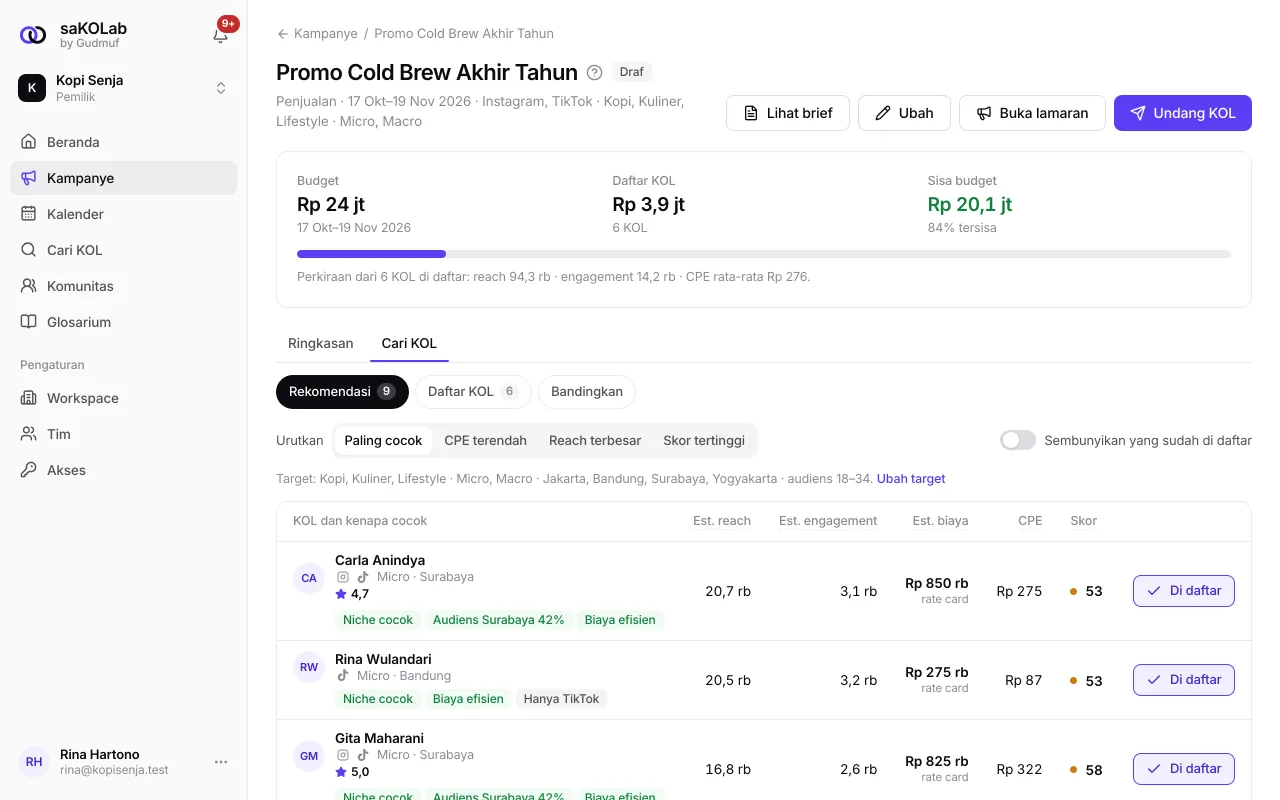Open Kampanye in the sidebar

pos(124,178)
